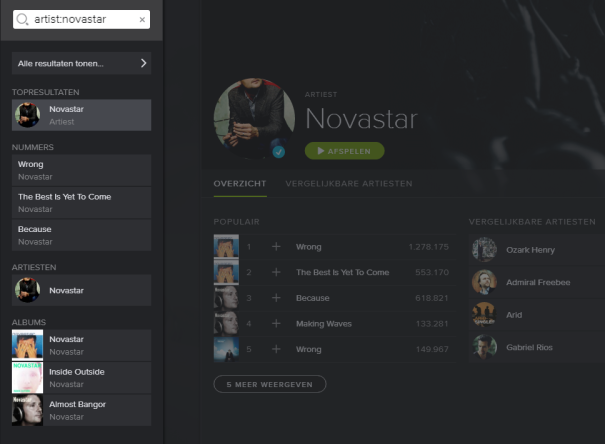Select Novastar Artiest top result

(x=81, y=115)
